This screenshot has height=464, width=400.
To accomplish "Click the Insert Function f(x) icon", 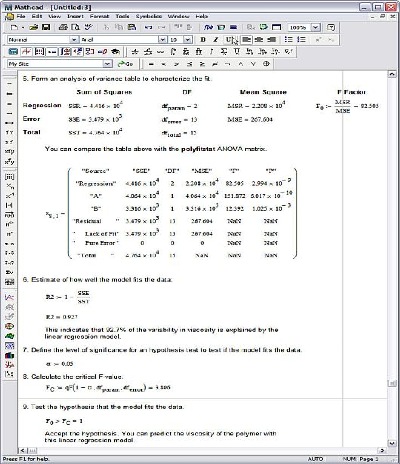I will (208, 27).
